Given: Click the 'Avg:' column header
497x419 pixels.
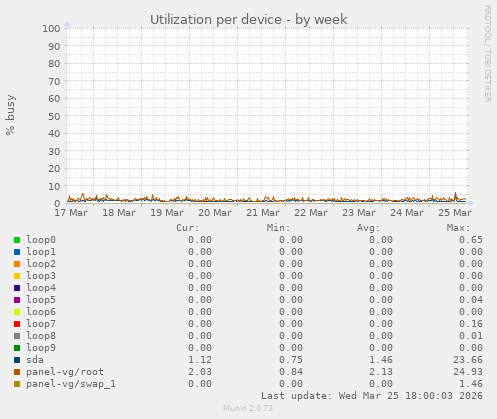Looking at the screenshot, I should pyautogui.click(x=368, y=228).
